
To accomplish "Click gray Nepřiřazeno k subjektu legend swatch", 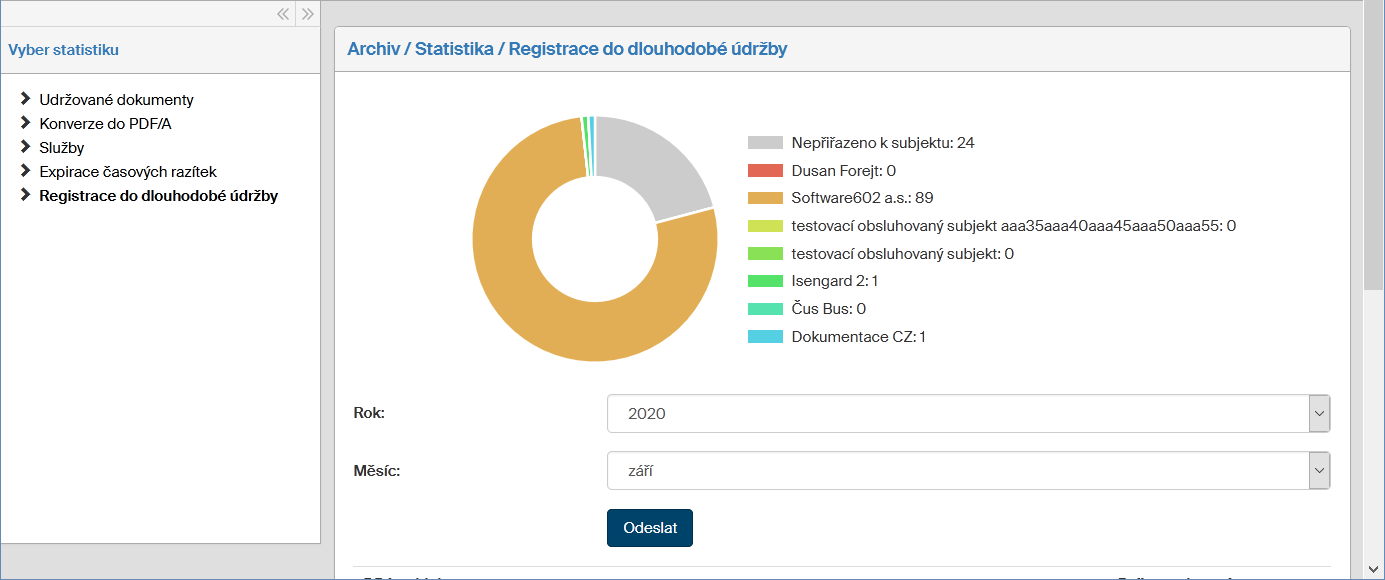I will pos(765,143).
